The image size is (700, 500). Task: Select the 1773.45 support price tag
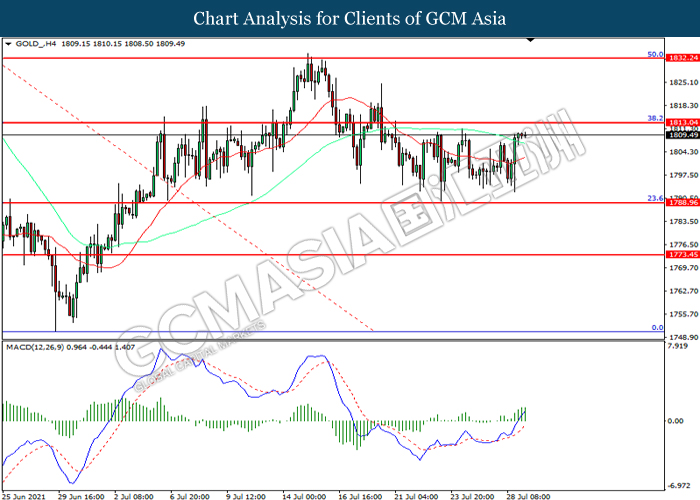pos(681,255)
